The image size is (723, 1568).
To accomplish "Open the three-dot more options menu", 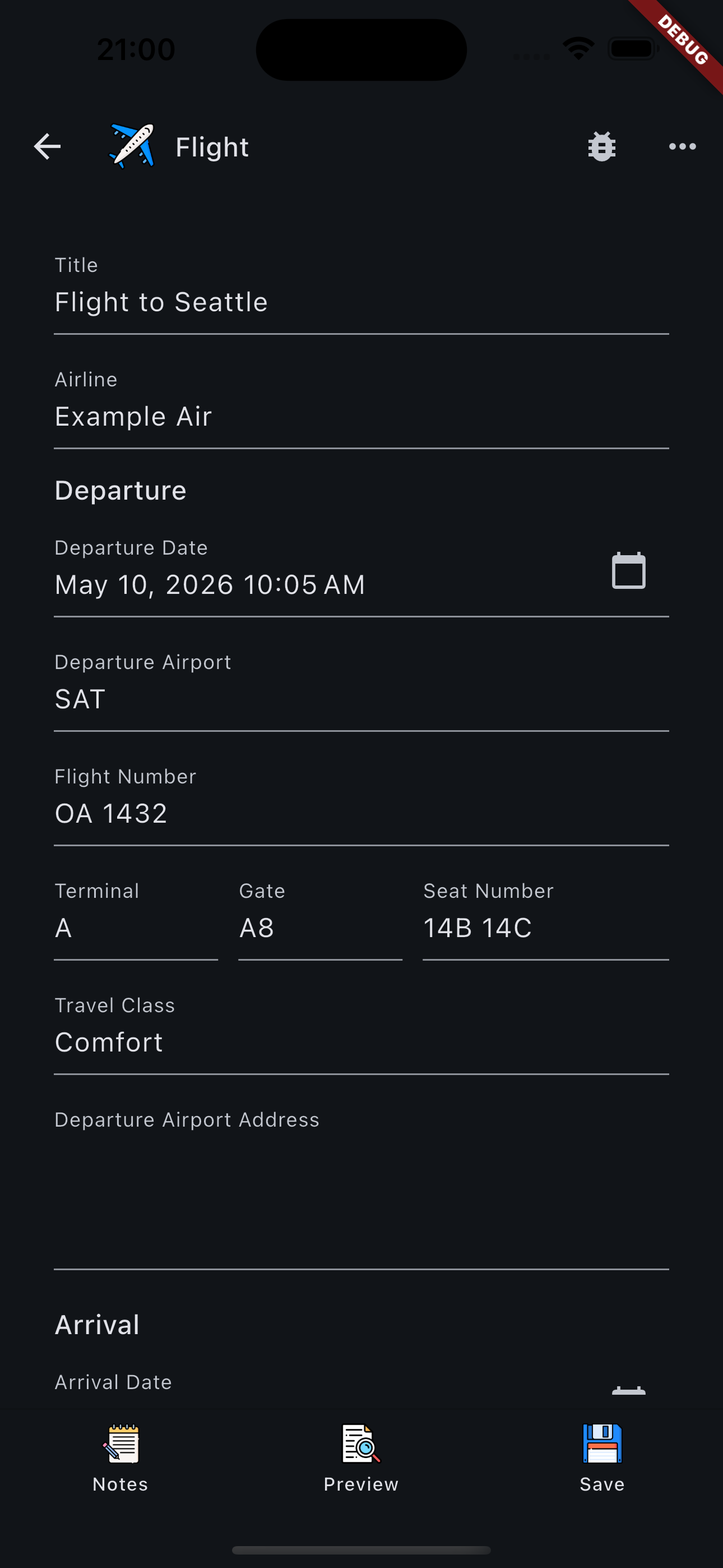I will pos(682,147).
